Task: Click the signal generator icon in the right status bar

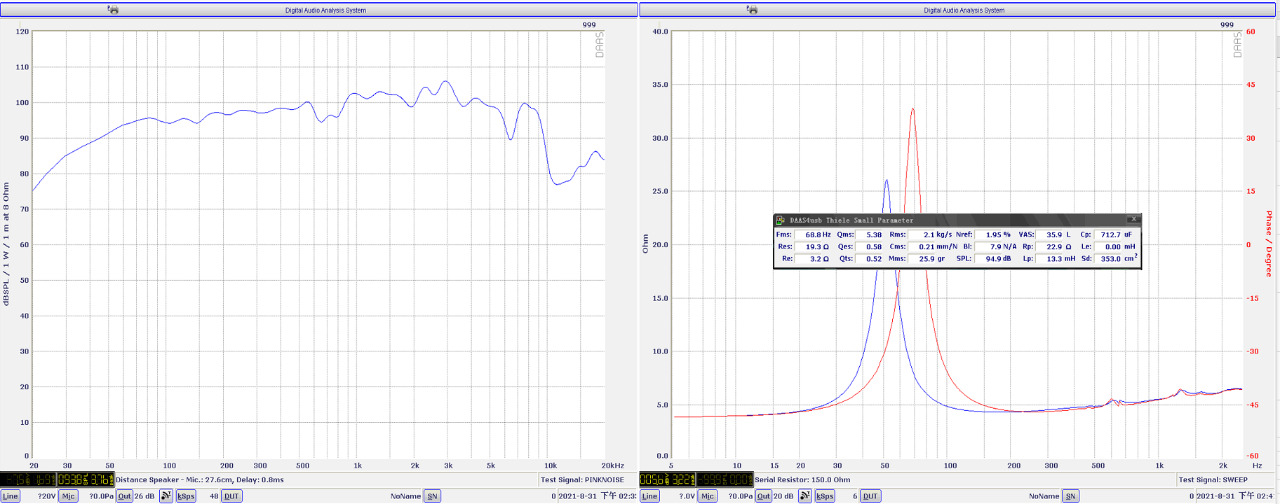Action: coord(806,496)
